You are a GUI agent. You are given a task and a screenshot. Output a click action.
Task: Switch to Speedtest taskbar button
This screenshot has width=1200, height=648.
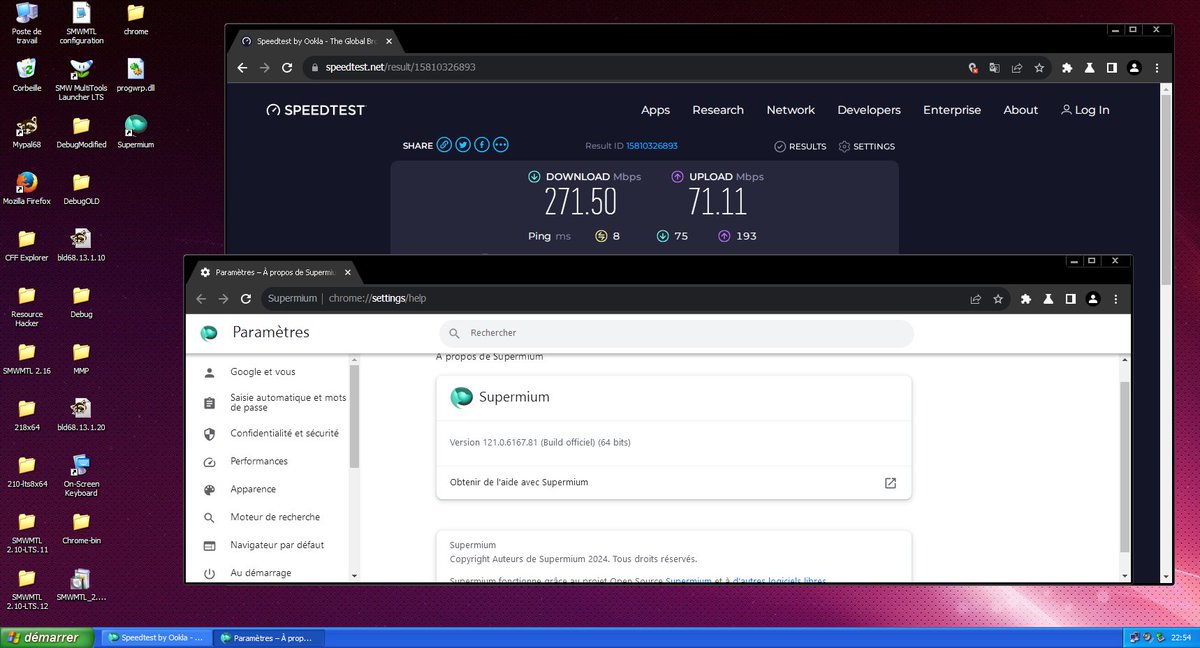tap(157, 637)
